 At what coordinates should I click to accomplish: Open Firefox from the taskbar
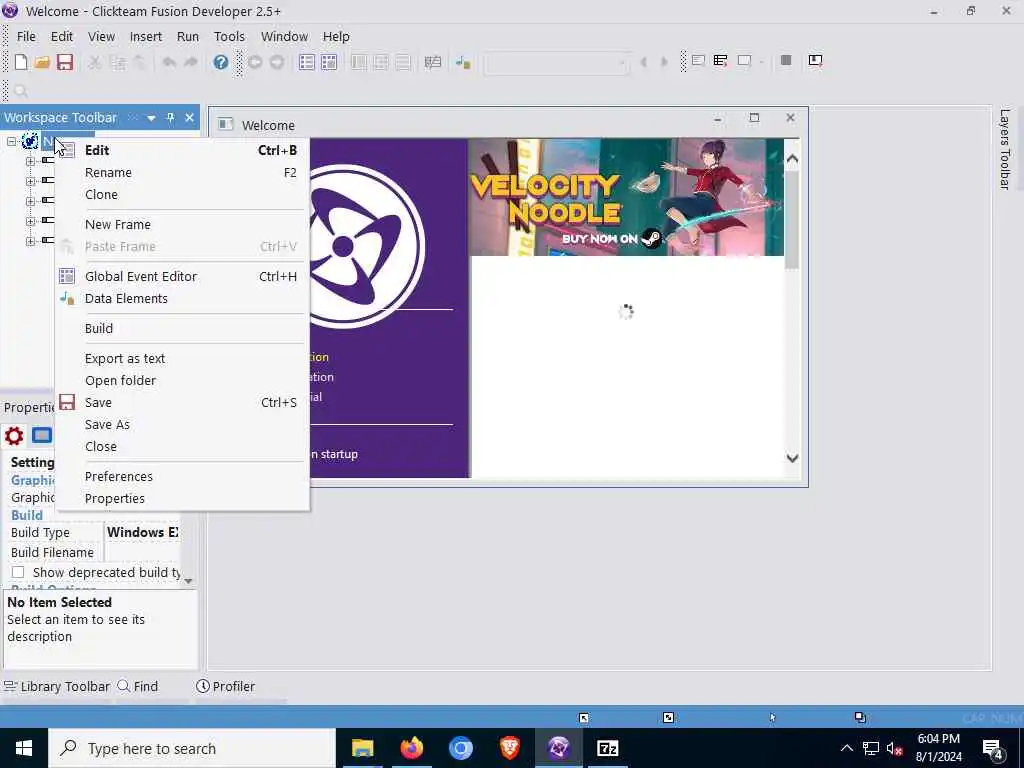pyautogui.click(x=411, y=748)
